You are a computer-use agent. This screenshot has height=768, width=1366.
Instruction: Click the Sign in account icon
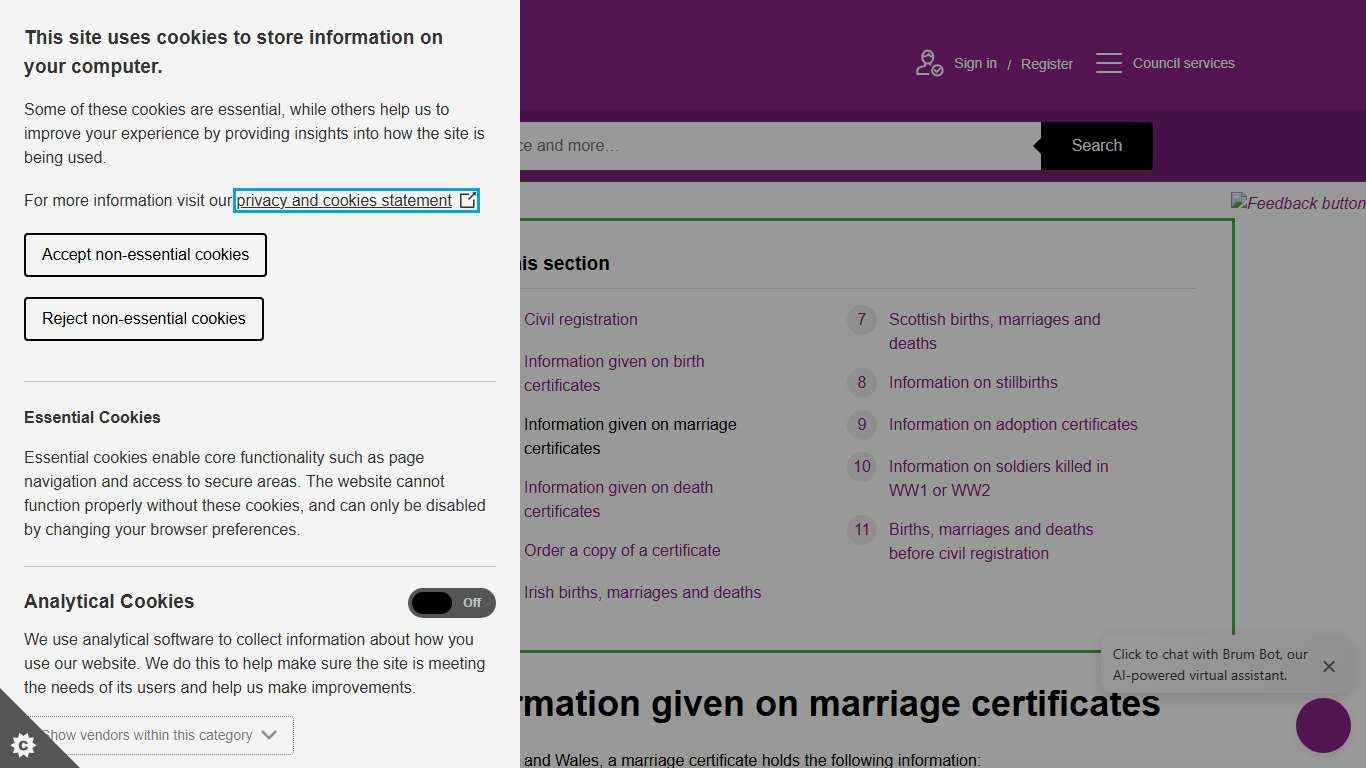(928, 62)
